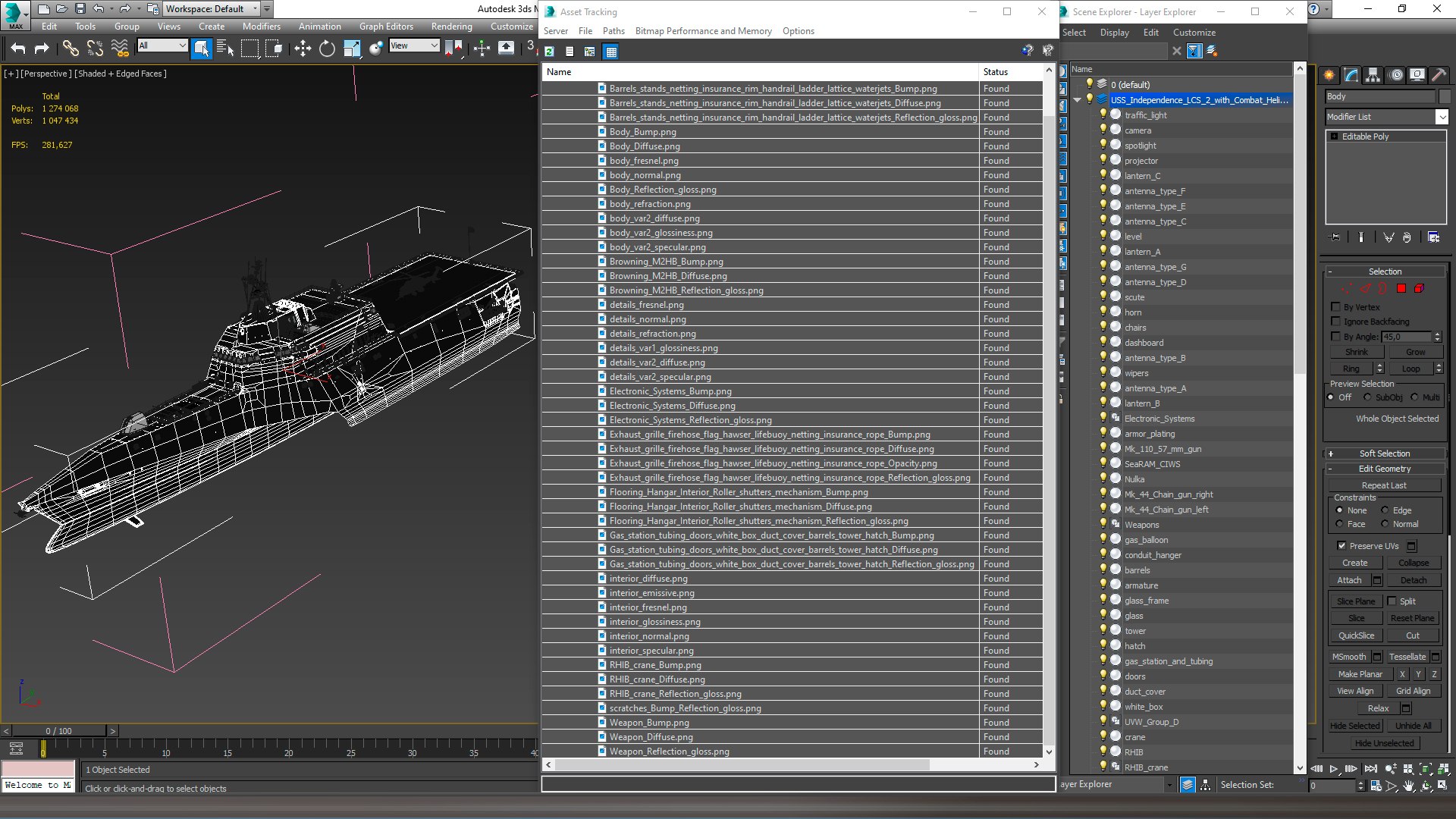This screenshot has width=1456, height=819.
Task: Open the Modifiers menu
Action: click(x=262, y=27)
